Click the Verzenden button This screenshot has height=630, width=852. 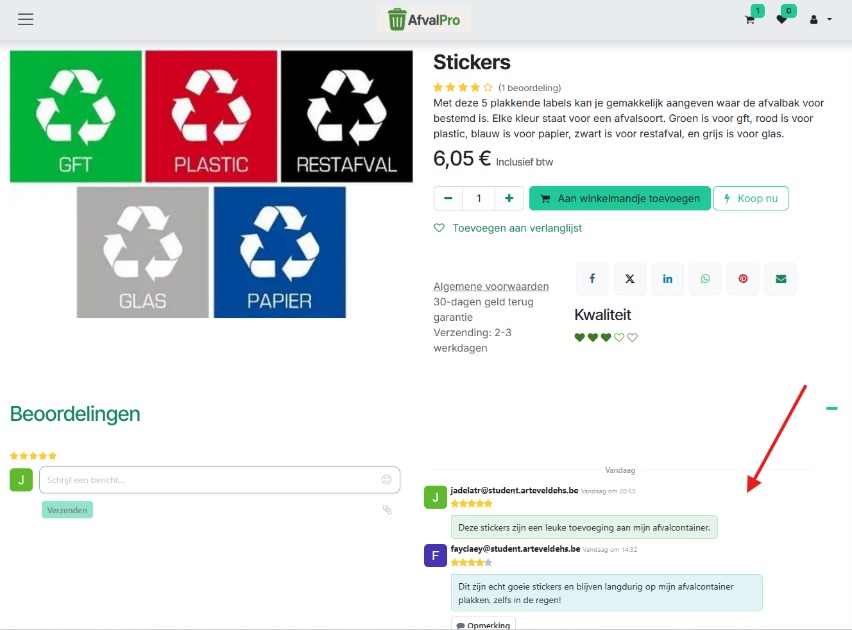coord(67,510)
